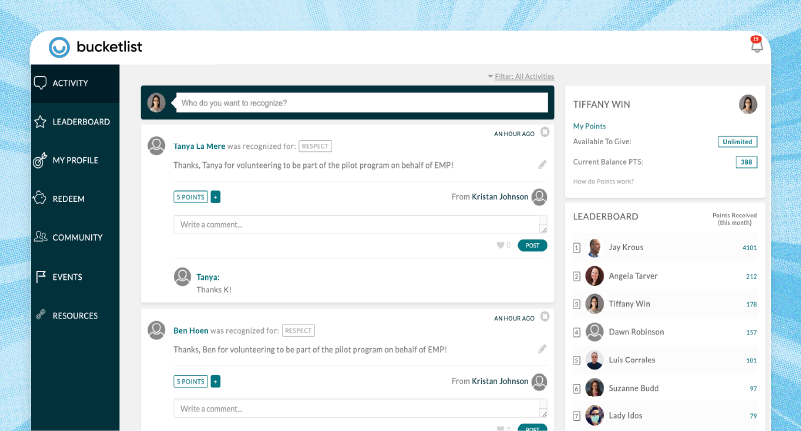Image resolution: width=801 pixels, height=431 pixels.
Task: Go to Leaderboard in sidebar
Action: click(x=75, y=122)
